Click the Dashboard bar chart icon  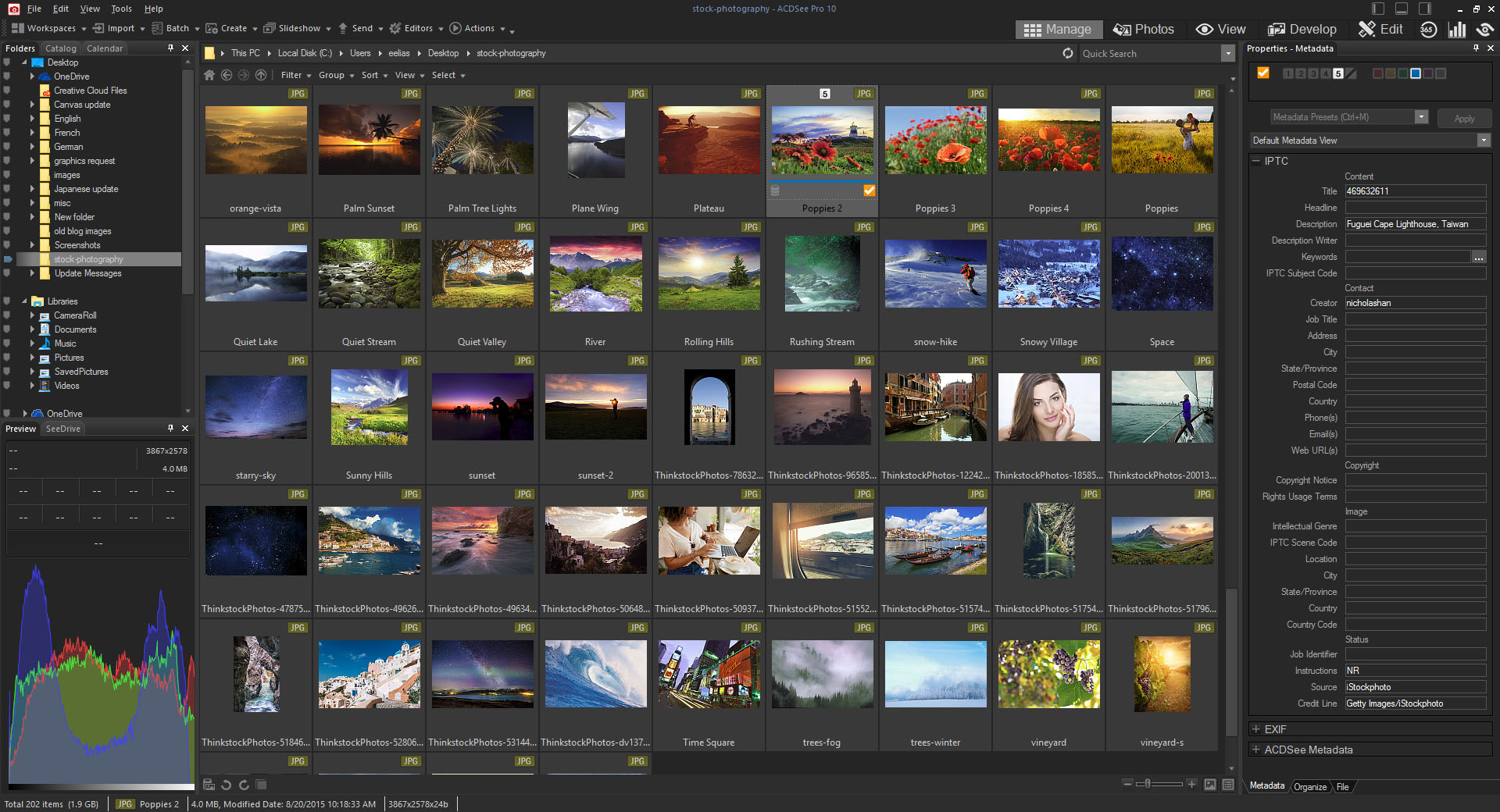pos(1456,30)
